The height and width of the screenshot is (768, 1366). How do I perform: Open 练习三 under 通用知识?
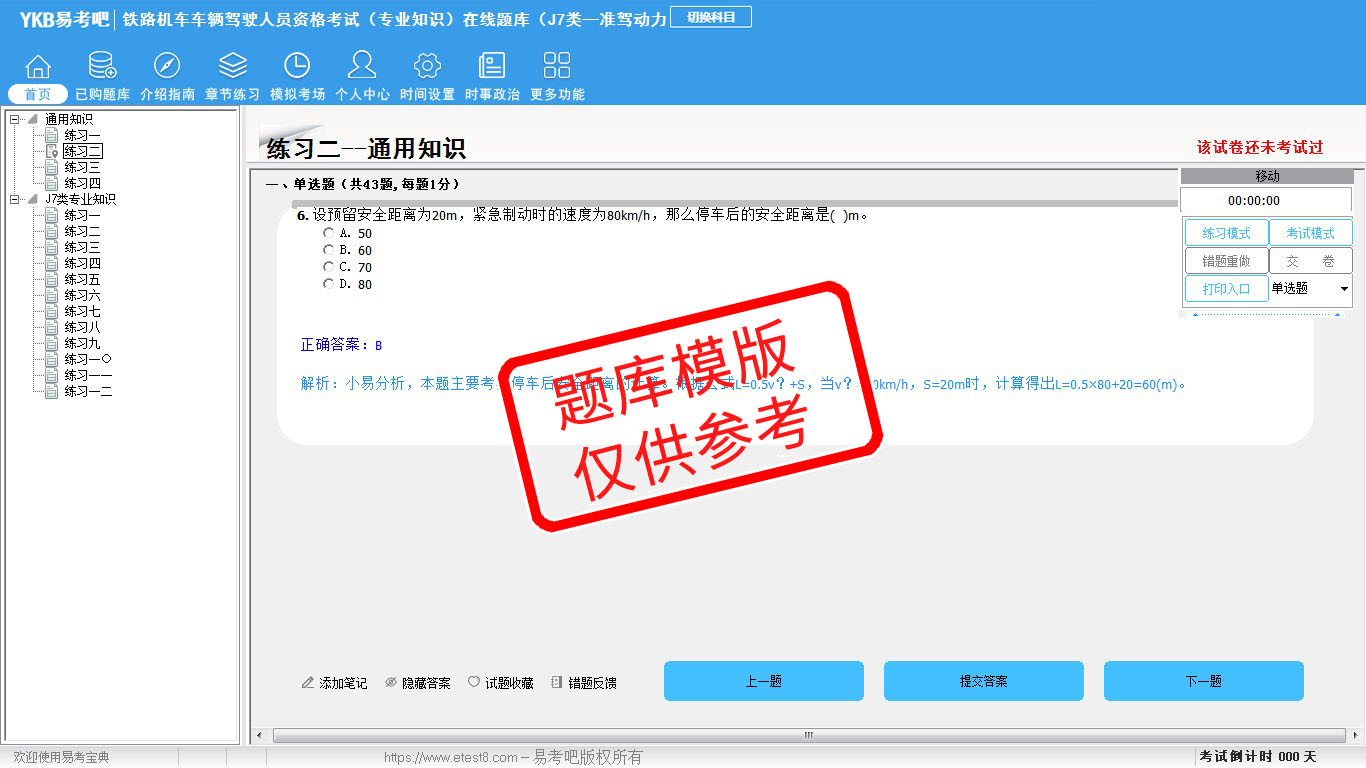pos(82,167)
